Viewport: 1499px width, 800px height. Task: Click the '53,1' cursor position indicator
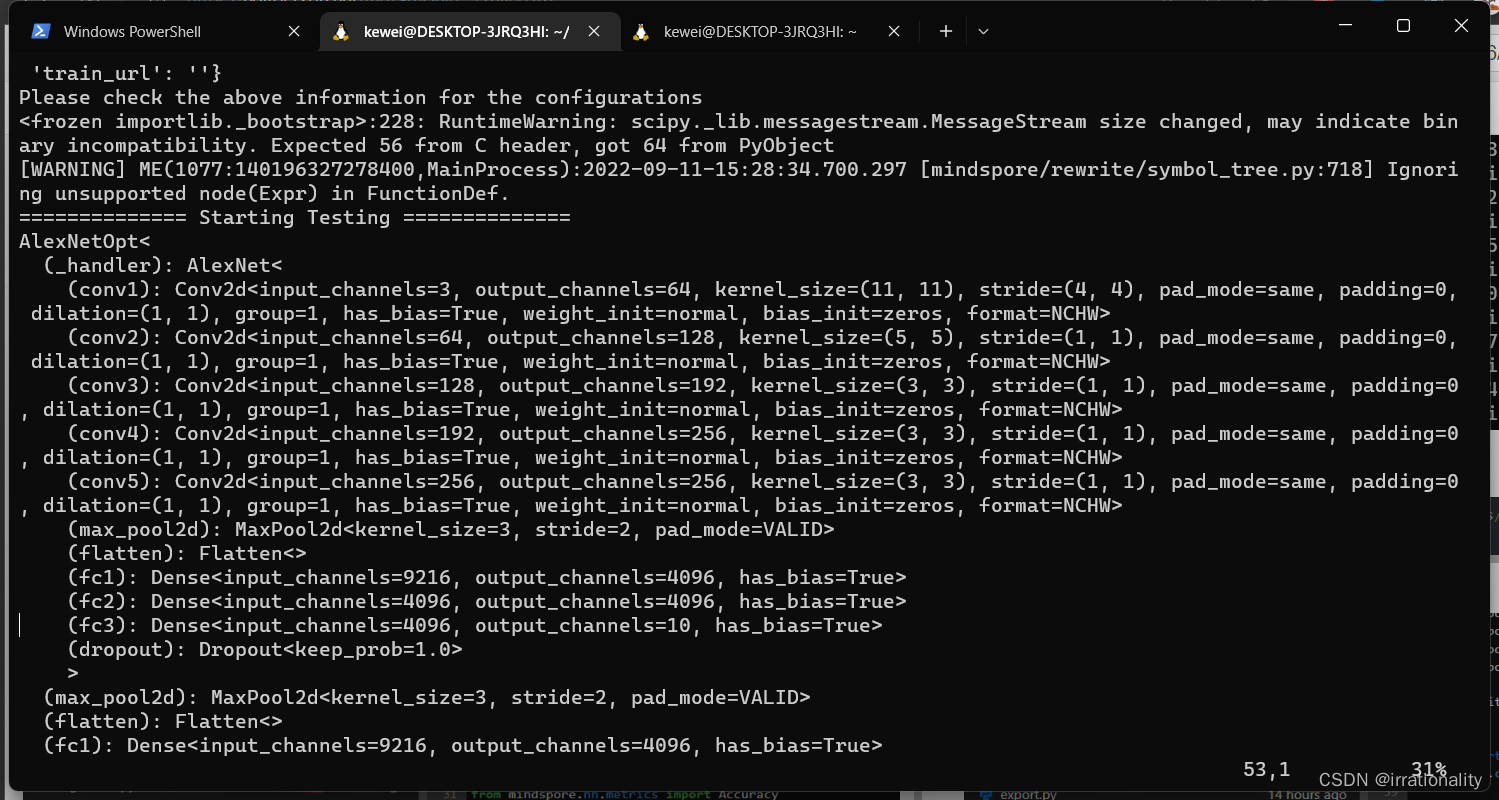1267,769
